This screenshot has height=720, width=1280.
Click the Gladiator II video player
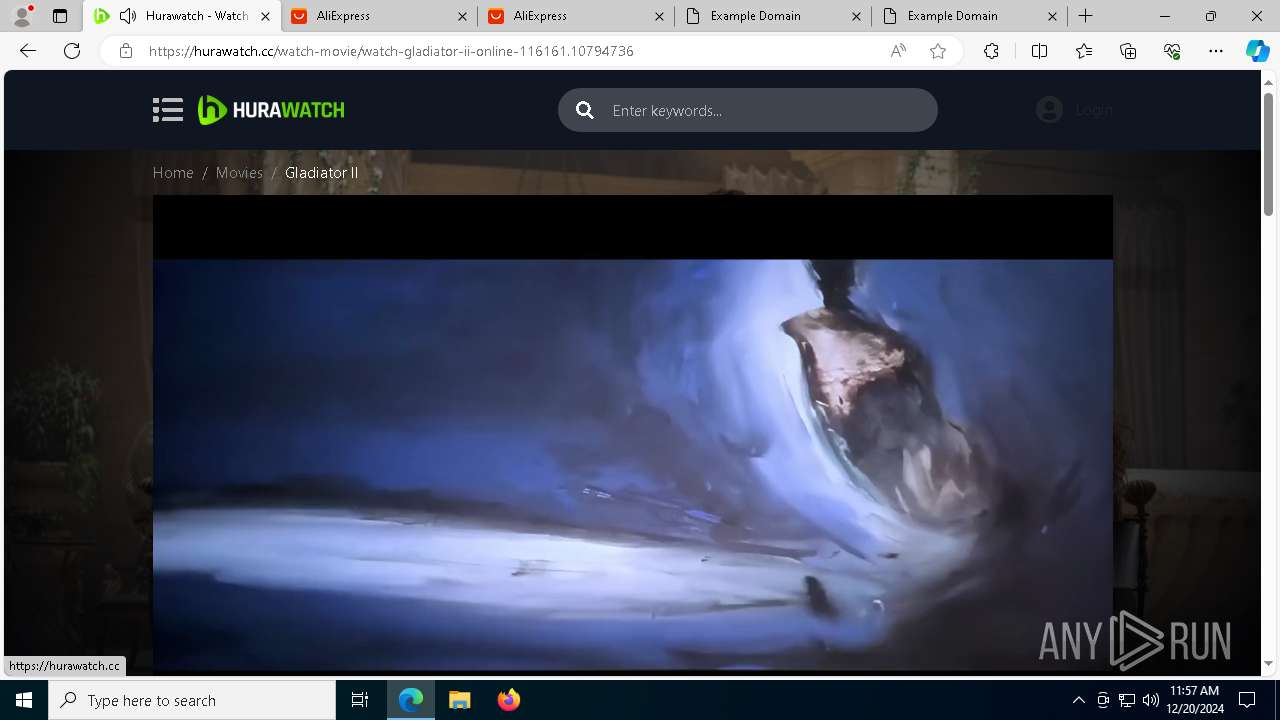tap(632, 432)
